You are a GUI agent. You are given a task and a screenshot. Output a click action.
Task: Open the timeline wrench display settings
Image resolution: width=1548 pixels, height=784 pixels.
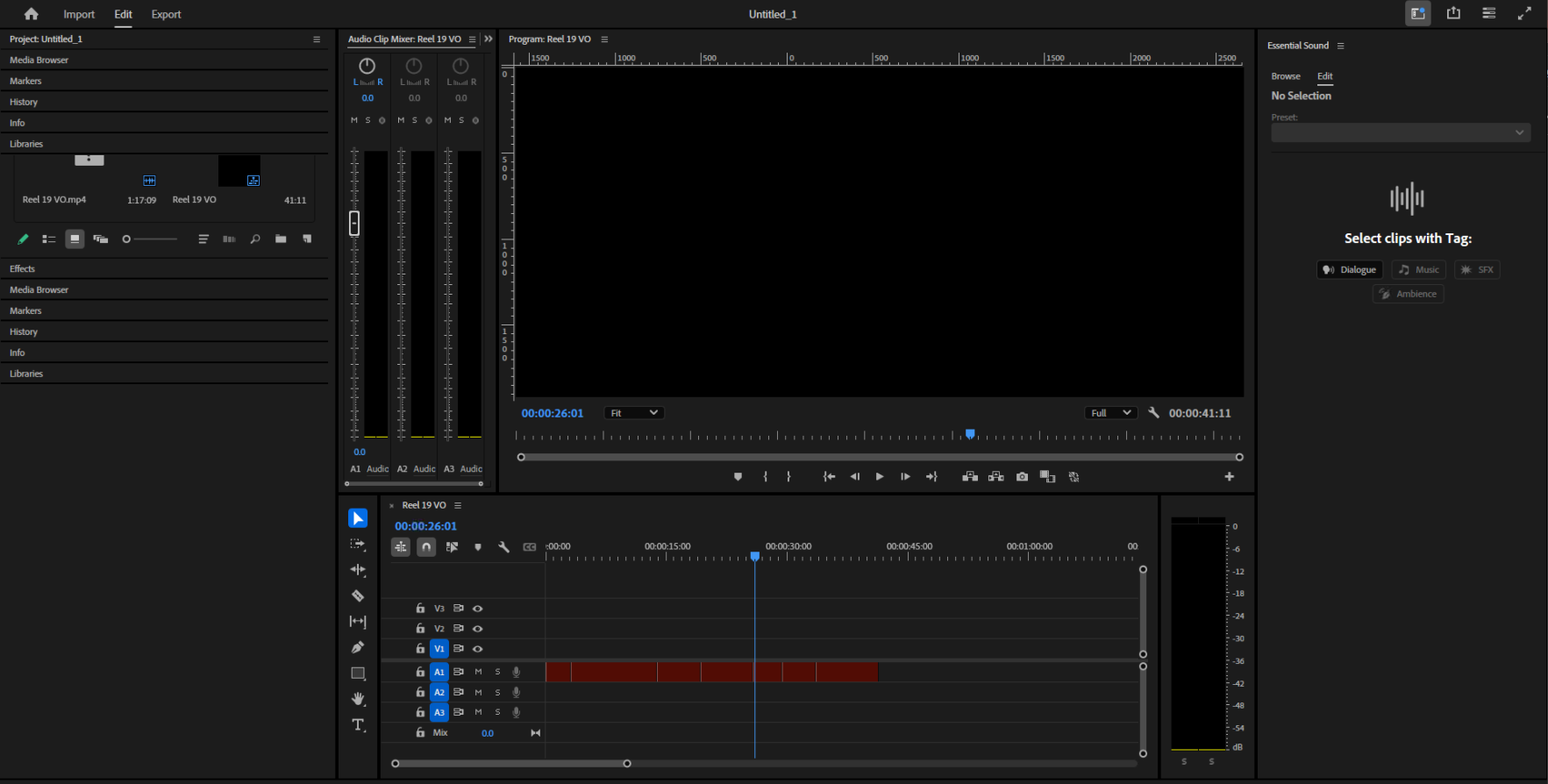(x=503, y=547)
